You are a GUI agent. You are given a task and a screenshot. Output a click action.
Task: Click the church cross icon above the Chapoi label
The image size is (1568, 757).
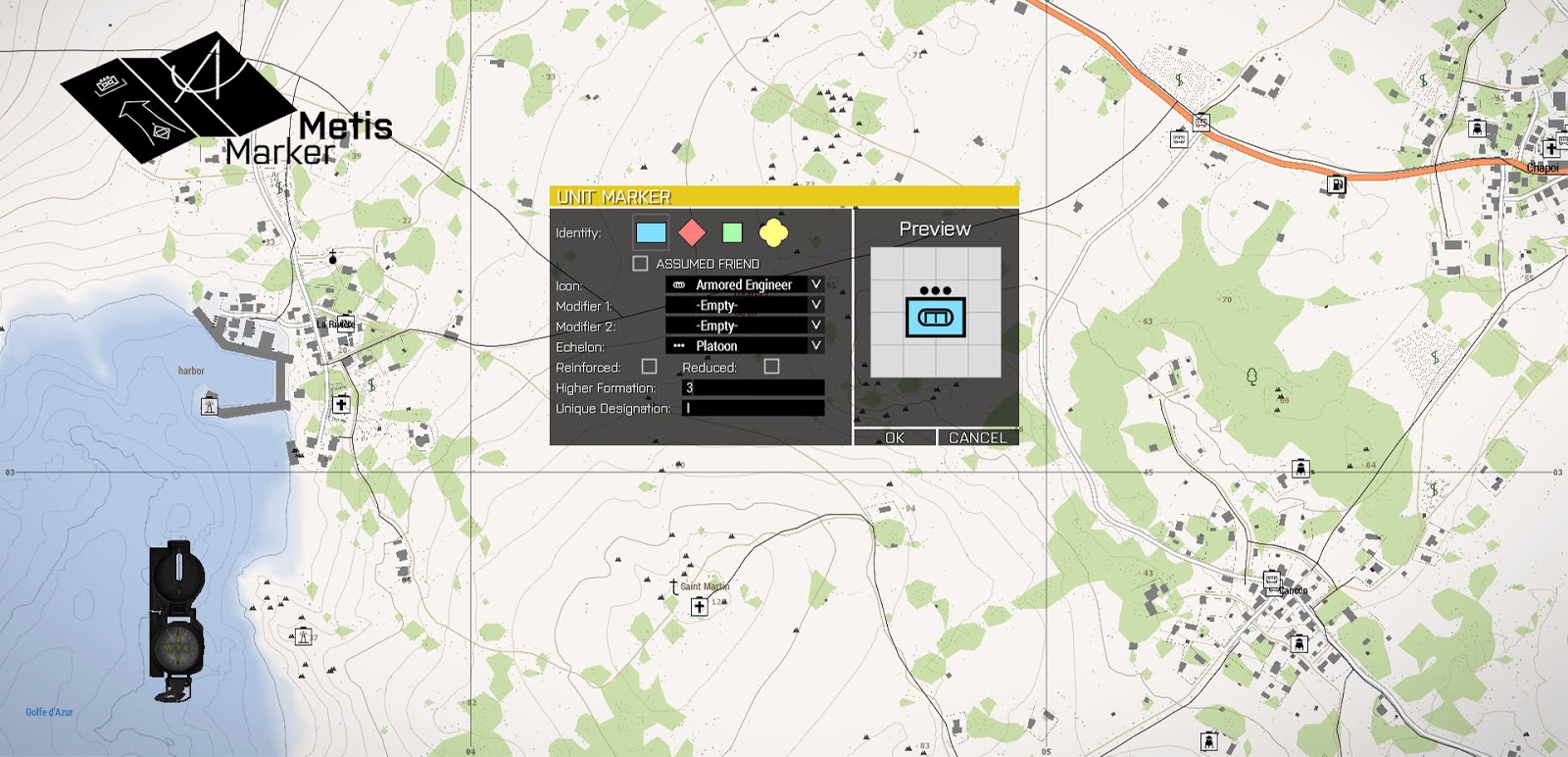[x=1550, y=148]
